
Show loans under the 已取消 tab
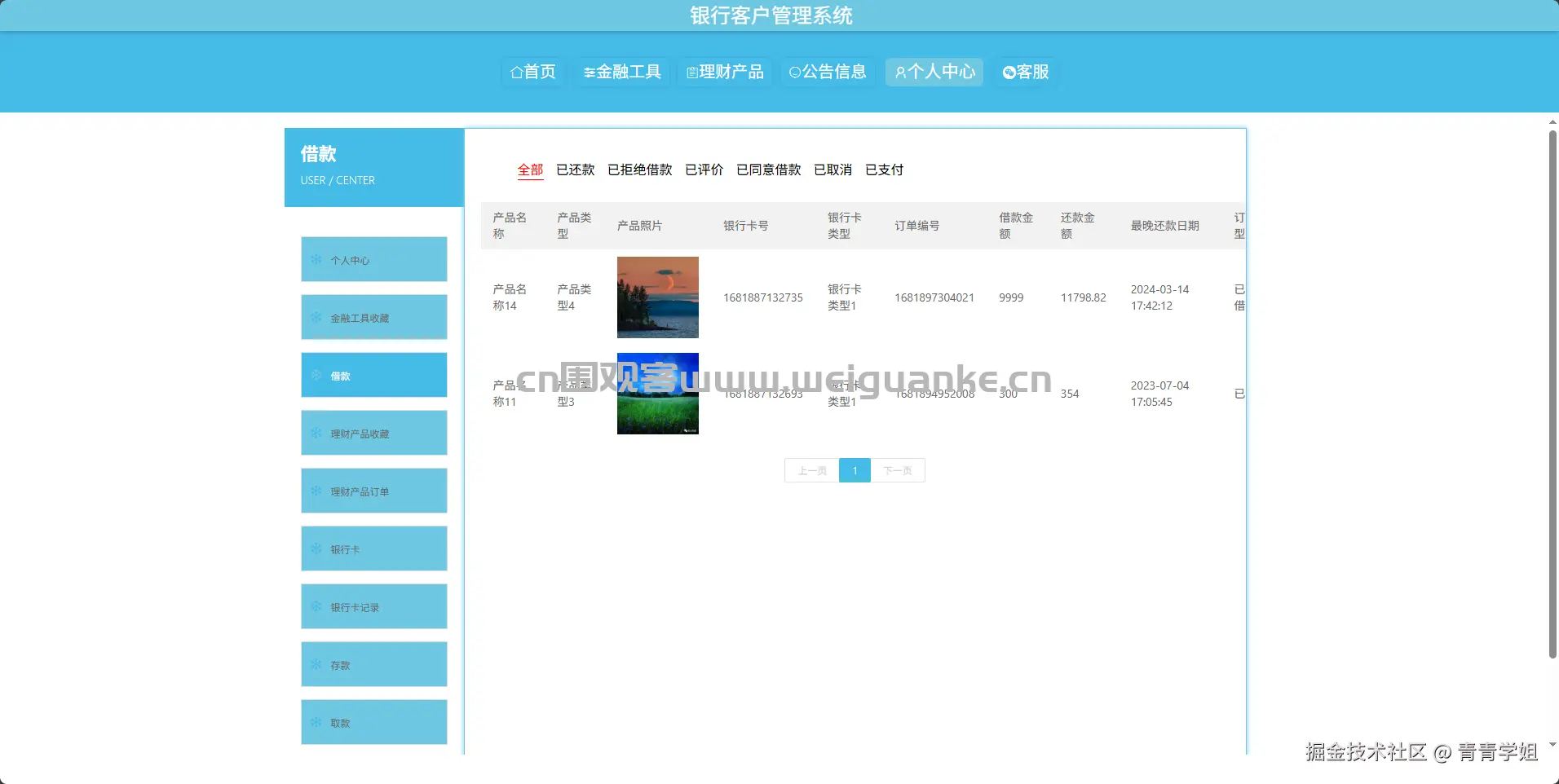[833, 170]
